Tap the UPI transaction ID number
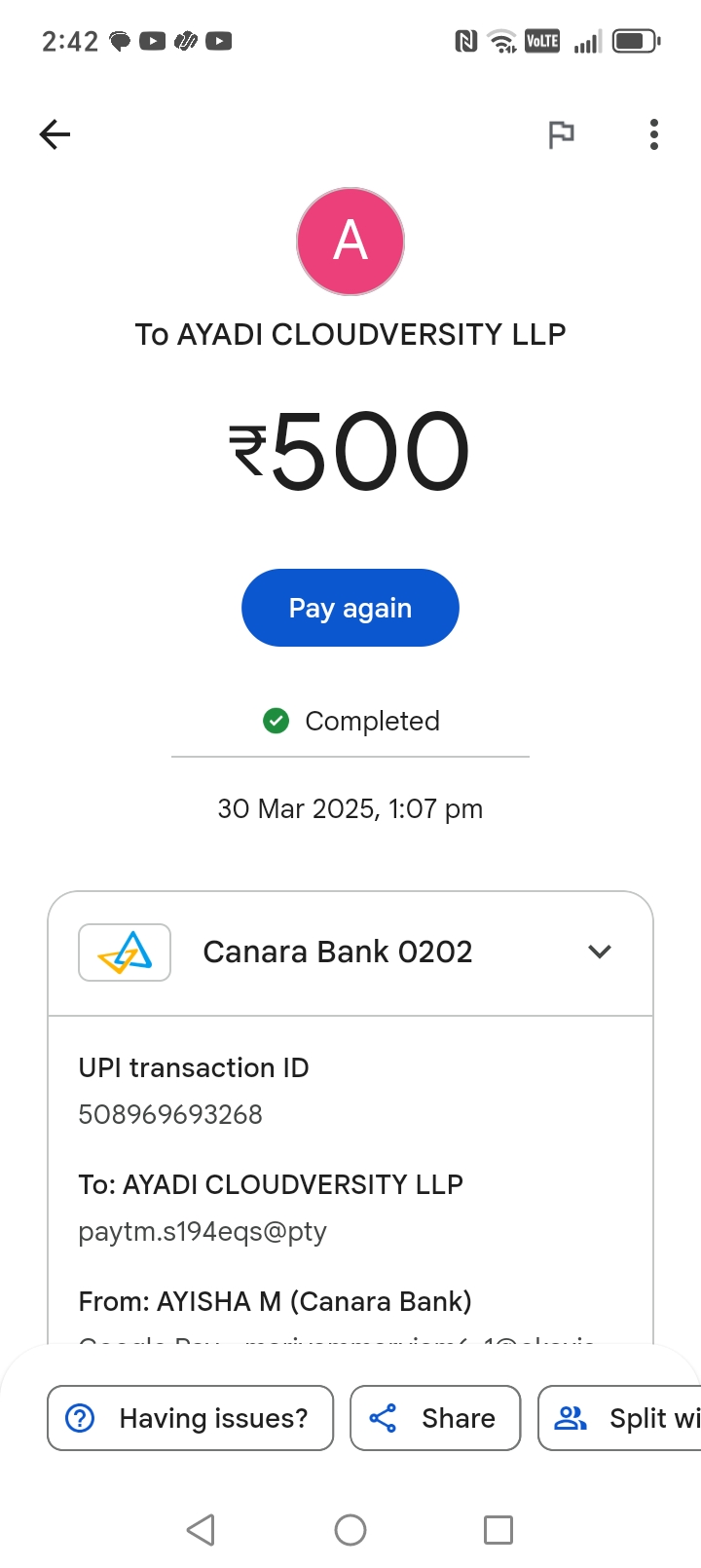Image resolution: width=701 pixels, height=1568 pixels. [170, 1114]
